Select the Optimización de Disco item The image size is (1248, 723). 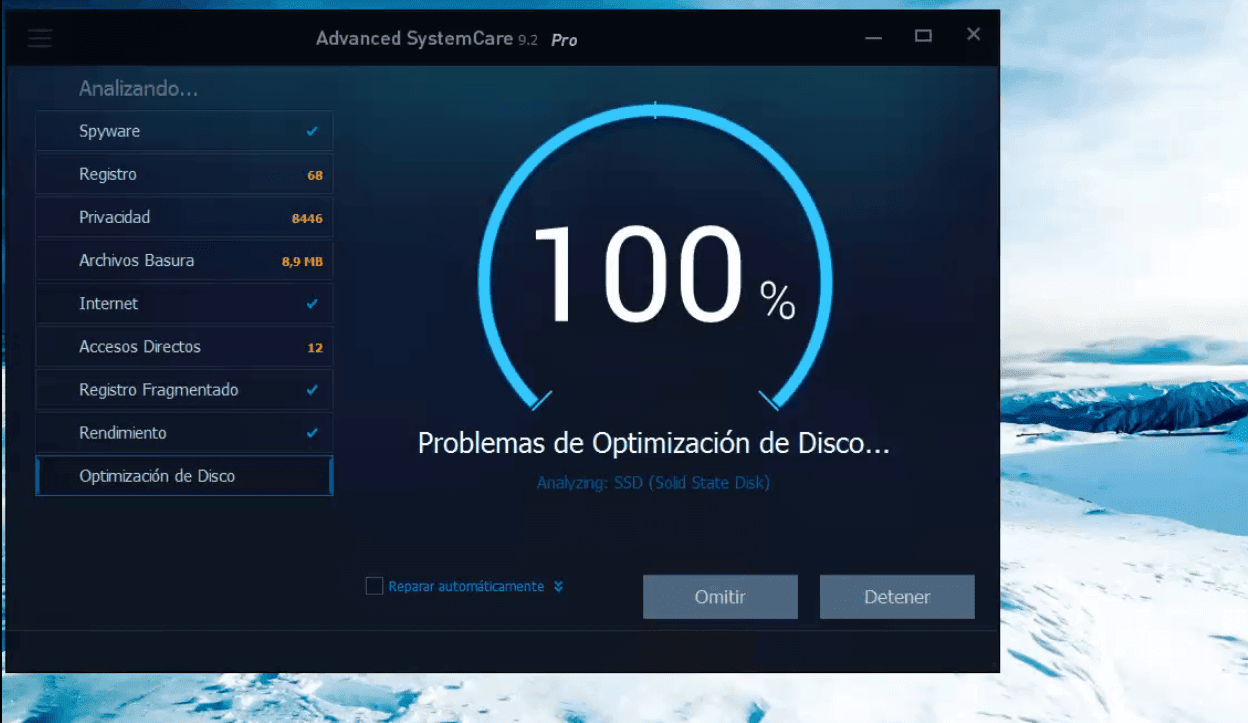tap(184, 476)
